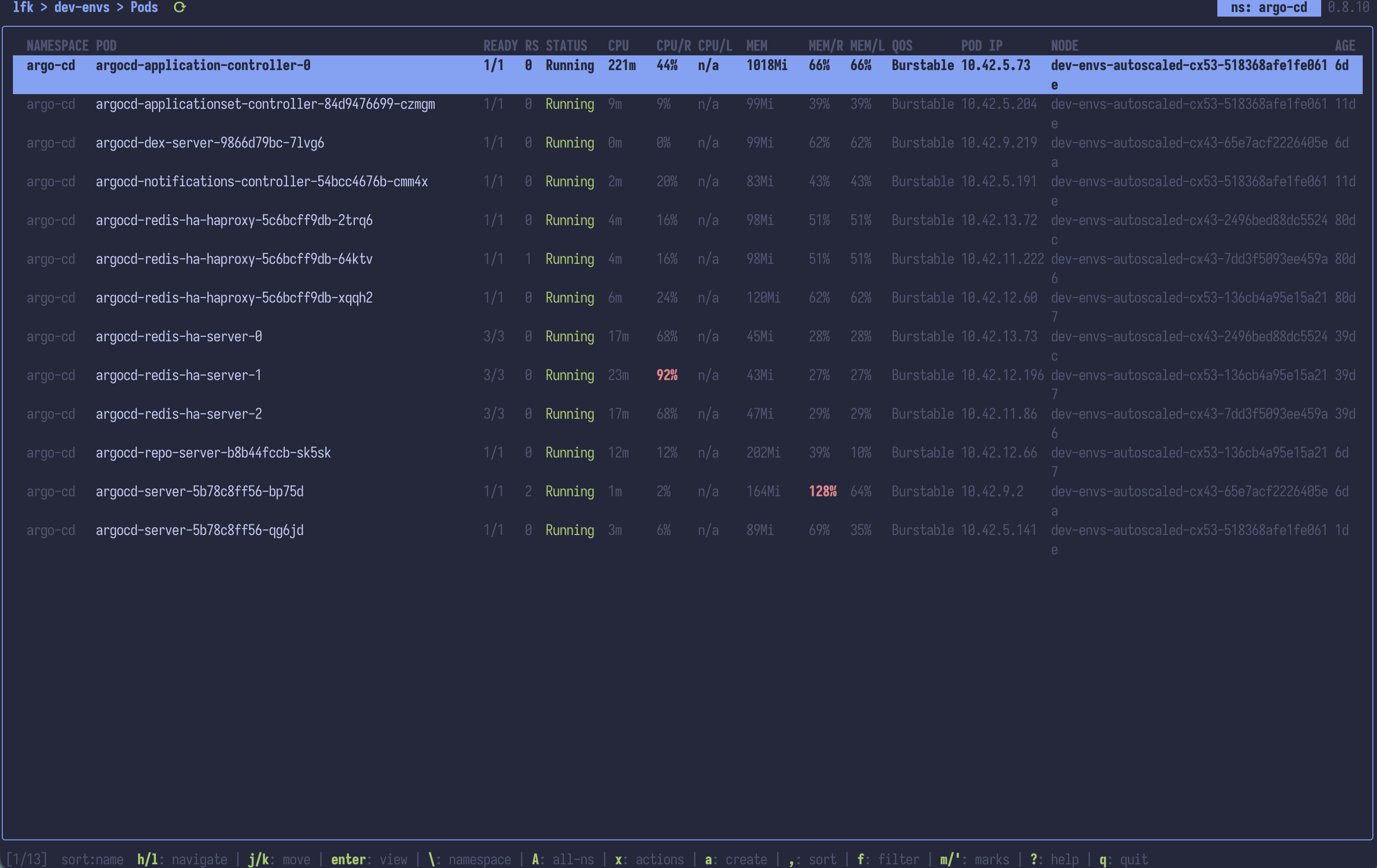1377x868 pixels.
Task: Open help via "?: help" shortcut label
Action: [1055, 859]
